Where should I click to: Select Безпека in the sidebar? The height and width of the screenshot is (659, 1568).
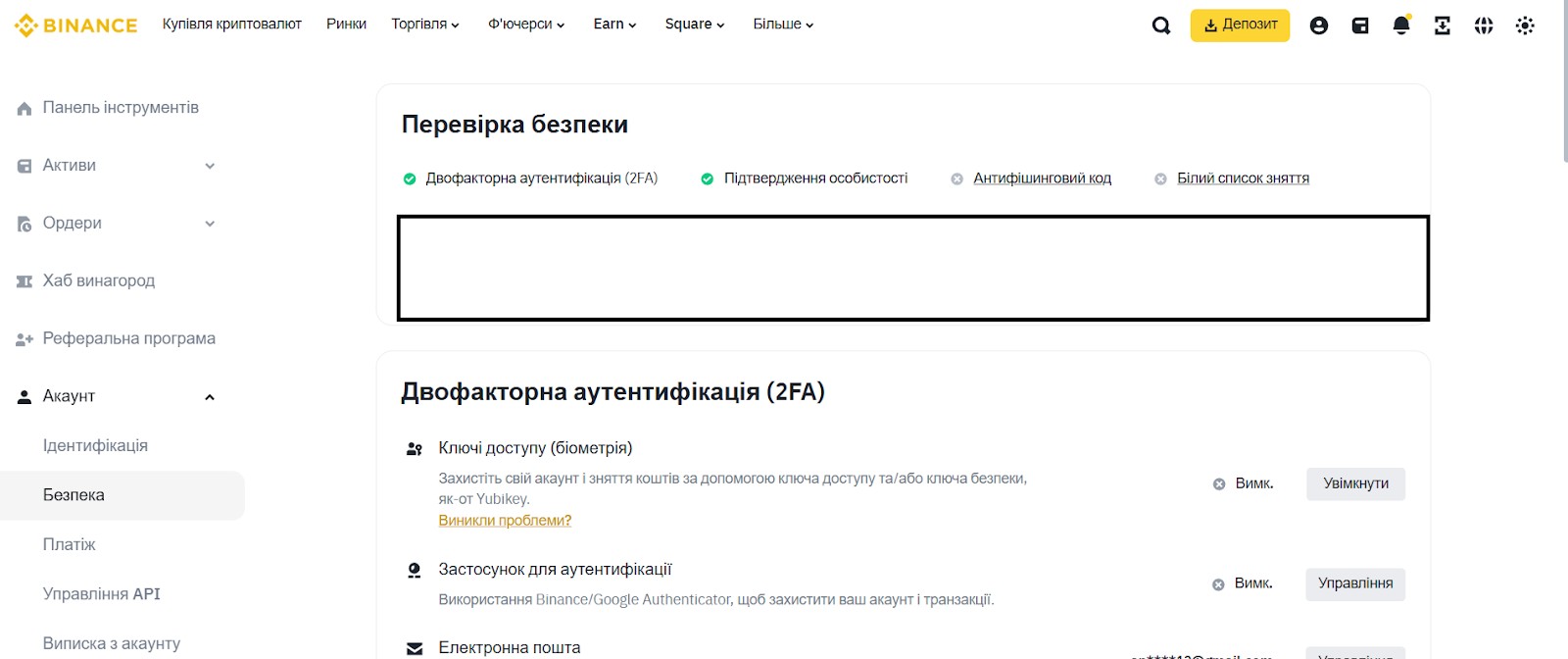pyautogui.click(x=122, y=495)
